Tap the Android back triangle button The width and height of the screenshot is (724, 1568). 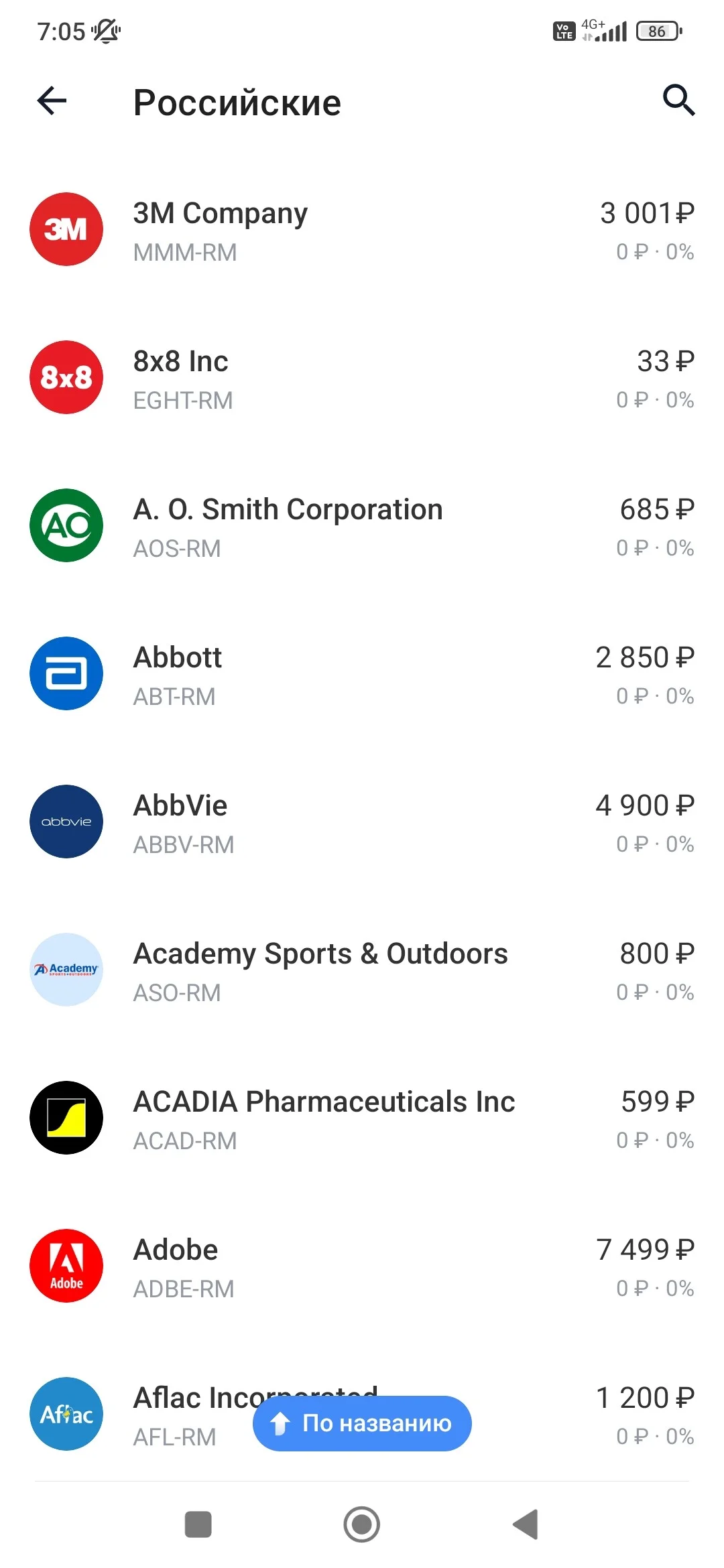pyautogui.click(x=526, y=1524)
